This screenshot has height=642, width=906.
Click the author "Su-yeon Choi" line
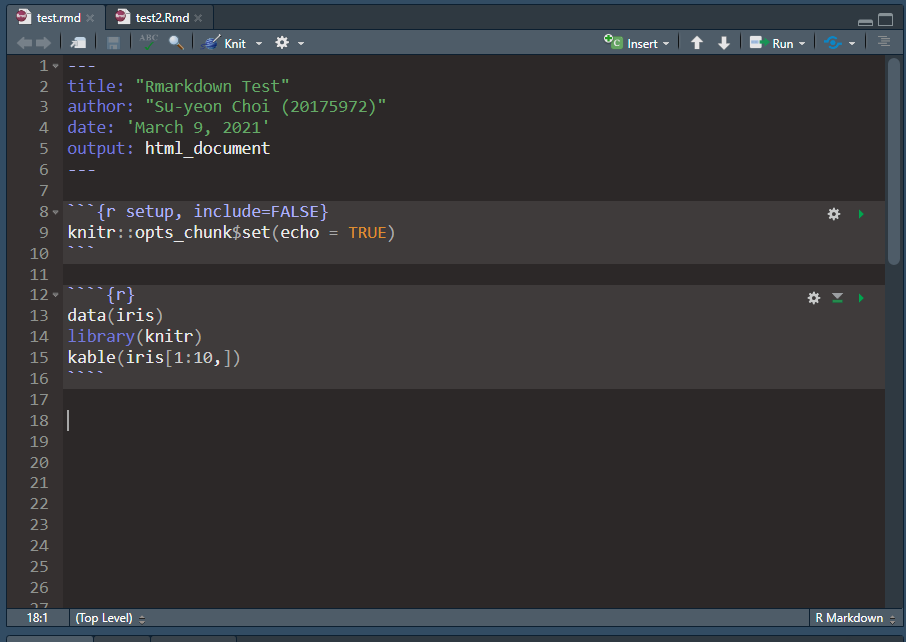(226, 107)
